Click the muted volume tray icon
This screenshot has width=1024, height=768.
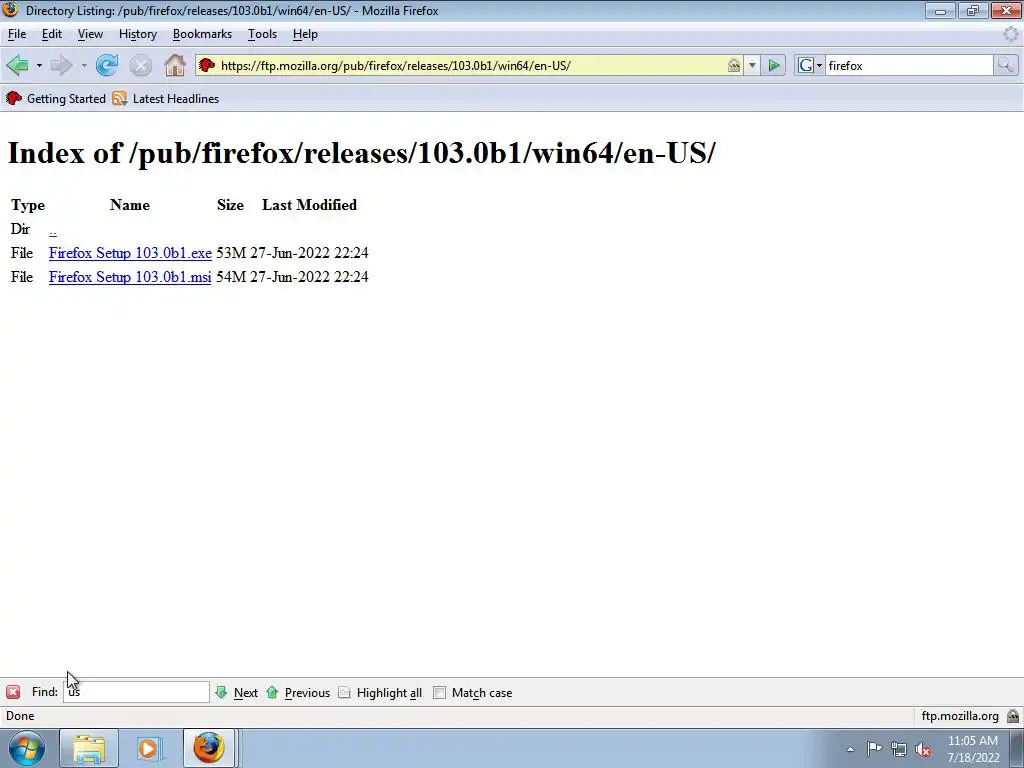pyautogui.click(x=923, y=749)
